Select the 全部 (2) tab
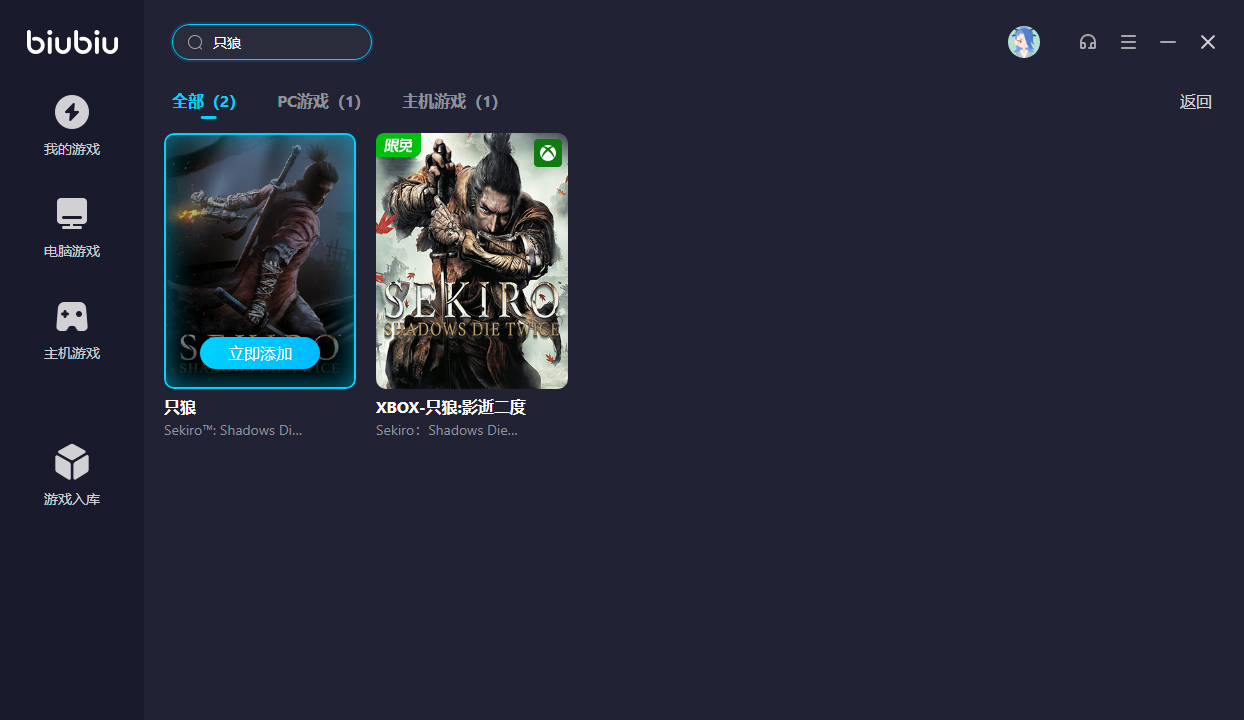Image resolution: width=1244 pixels, height=720 pixels. coord(204,102)
